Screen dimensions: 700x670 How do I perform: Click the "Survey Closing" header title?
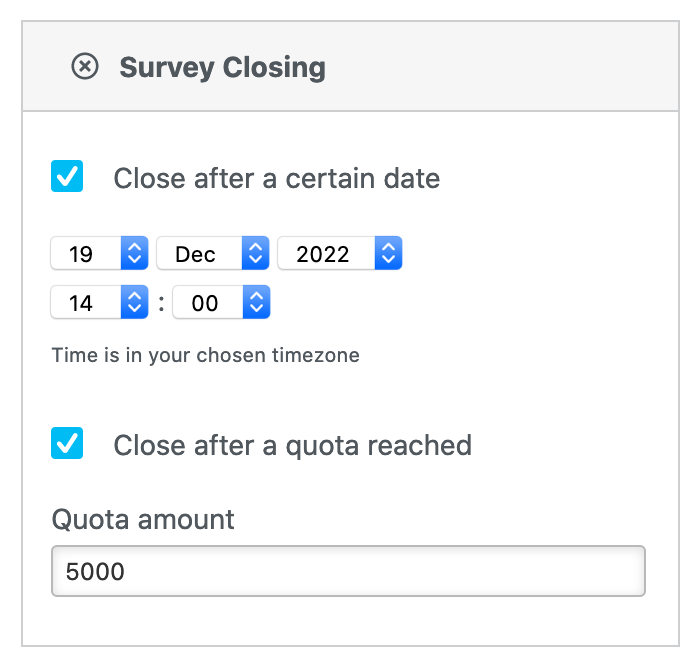pyautogui.click(x=222, y=68)
